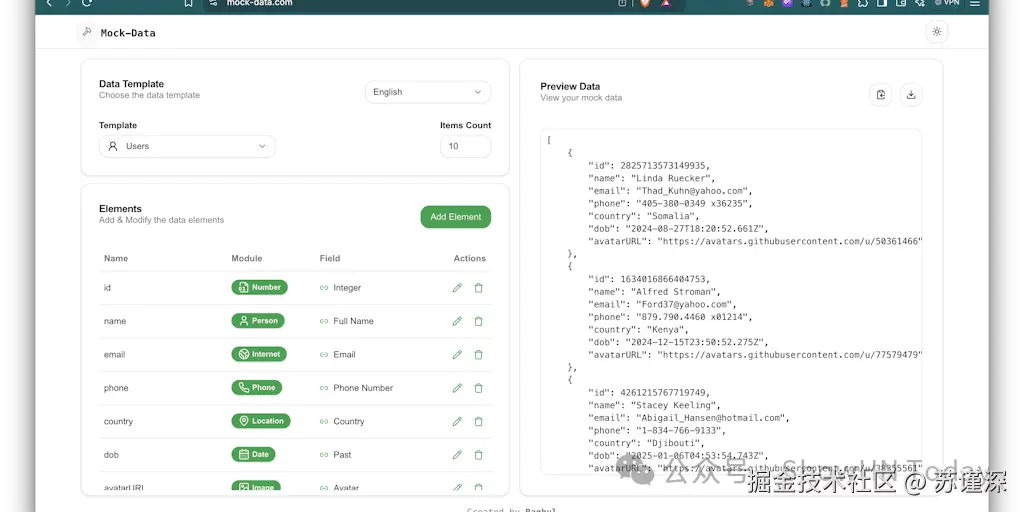Copy preview data with clipboard icon
Image resolution: width=1024 pixels, height=512 pixels.
[880, 95]
